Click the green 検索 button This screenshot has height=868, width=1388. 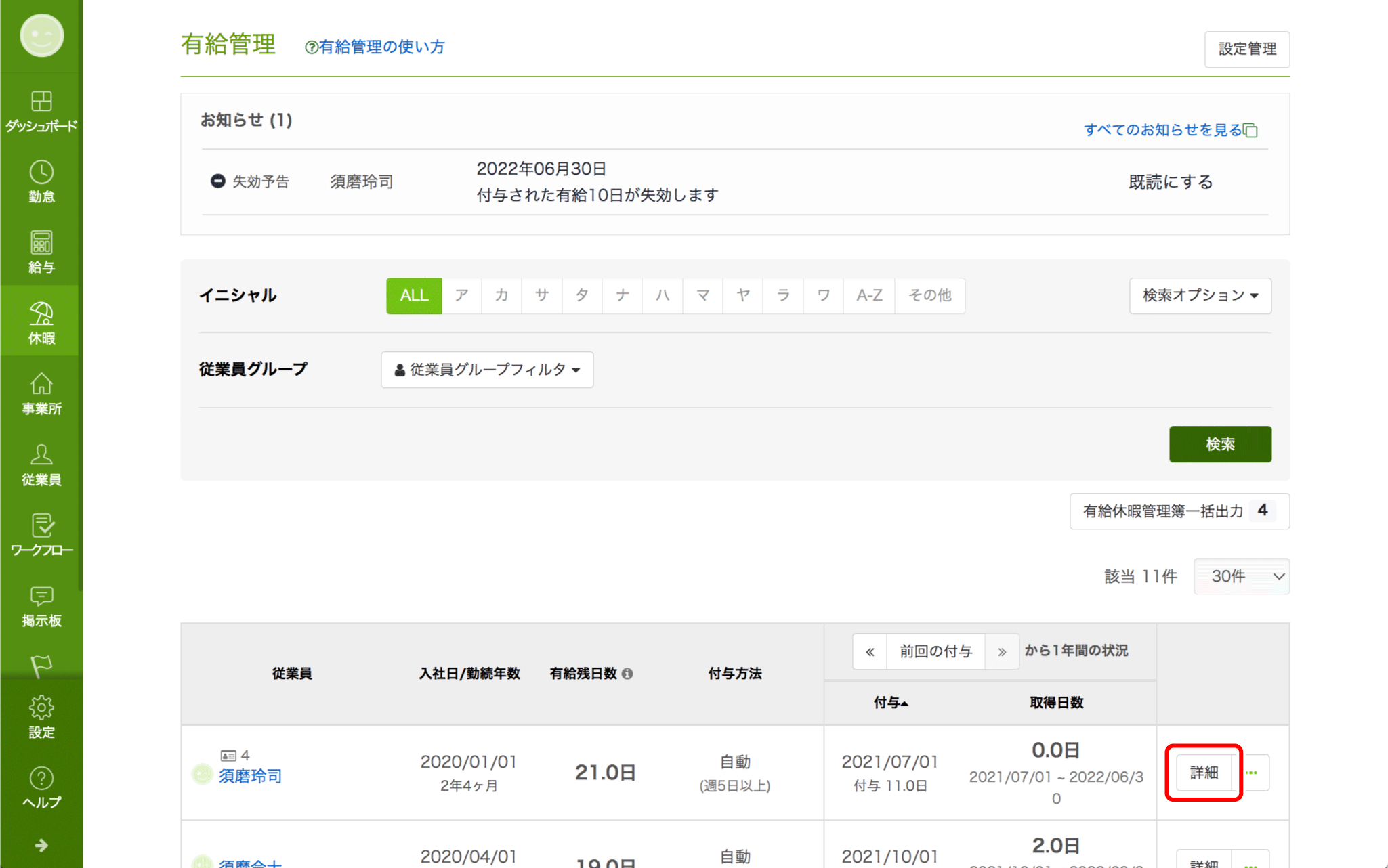[x=1220, y=444]
